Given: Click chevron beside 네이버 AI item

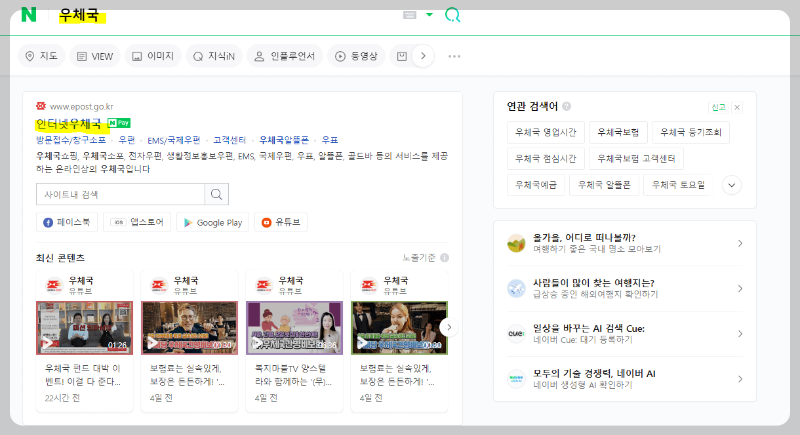Looking at the screenshot, I should (x=740, y=379).
